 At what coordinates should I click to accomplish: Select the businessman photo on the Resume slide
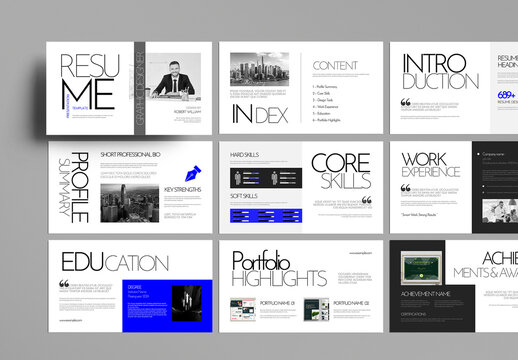[x=174, y=77]
